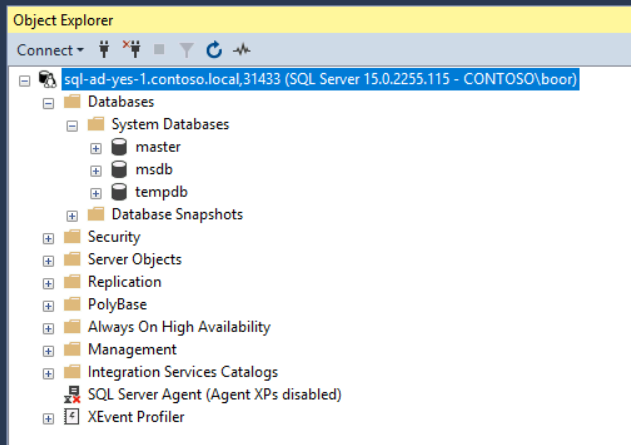This screenshot has height=445, width=631.
Task: Select the msdb database
Action: (154, 169)
